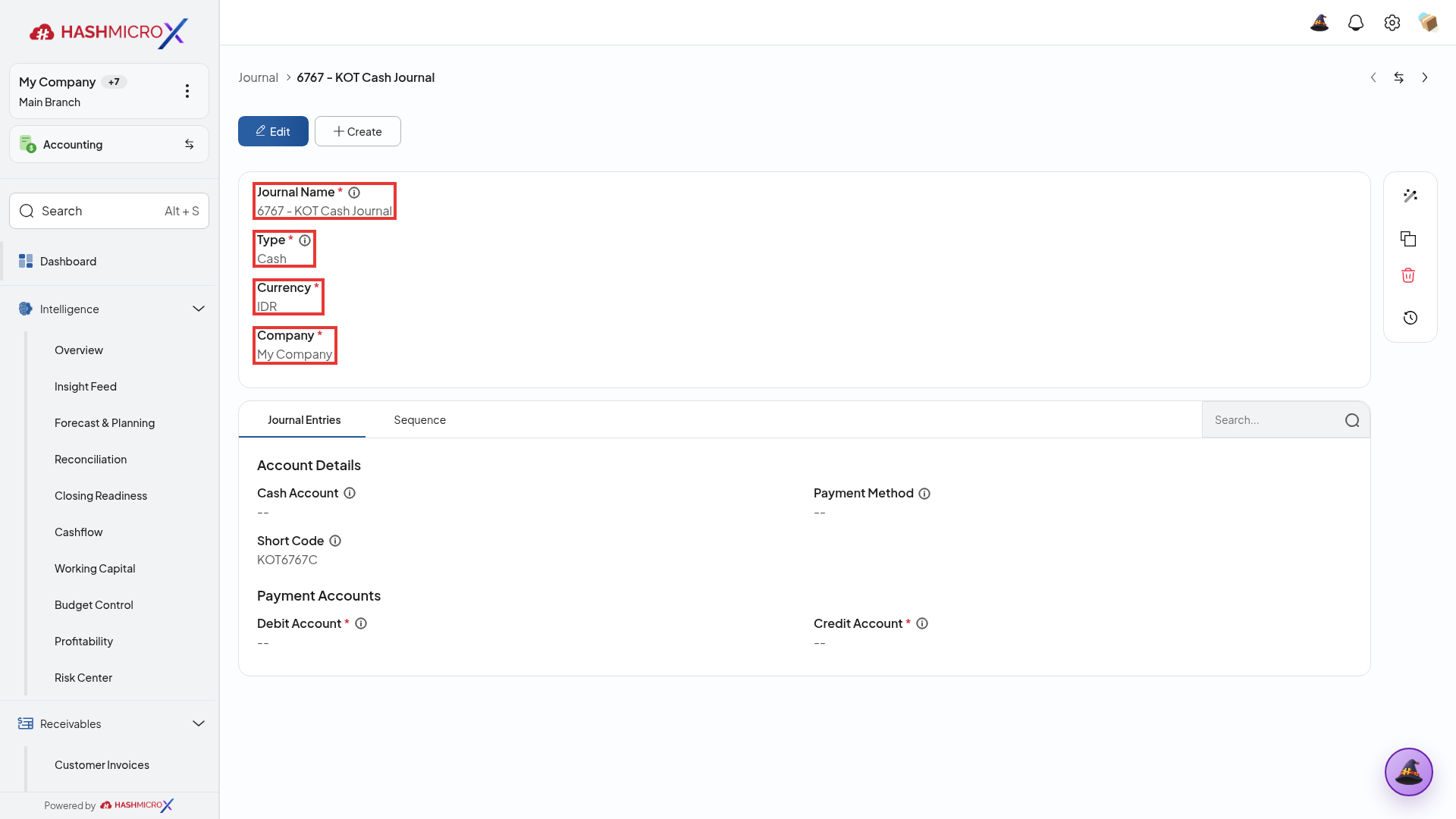Open Reconciliation menu item
The image size is (1456, 819).
[x=91, y=460]
